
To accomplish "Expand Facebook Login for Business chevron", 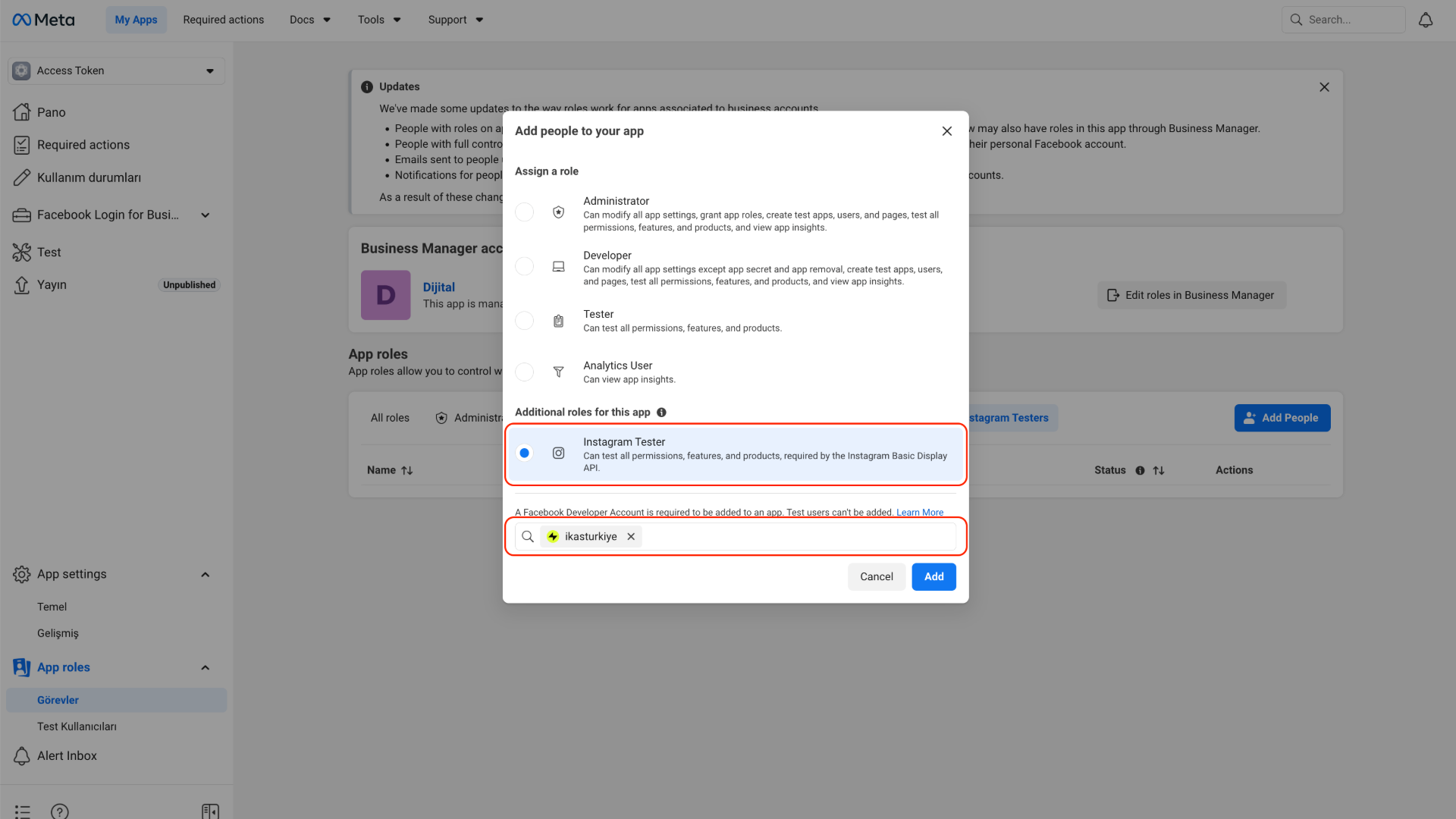I will coord(205,215).
